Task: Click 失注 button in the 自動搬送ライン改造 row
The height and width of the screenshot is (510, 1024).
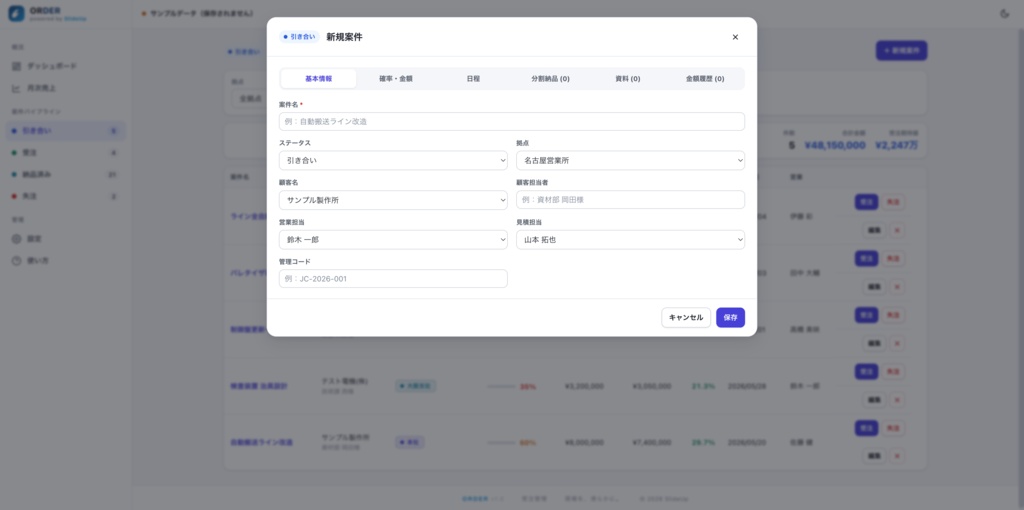Action: (893, 428)
